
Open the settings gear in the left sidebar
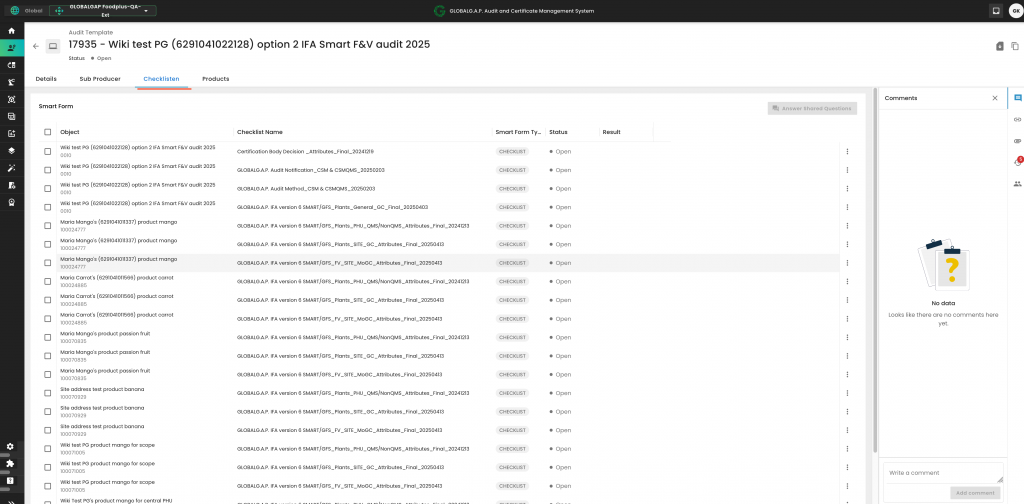click(x=10, y=446)
